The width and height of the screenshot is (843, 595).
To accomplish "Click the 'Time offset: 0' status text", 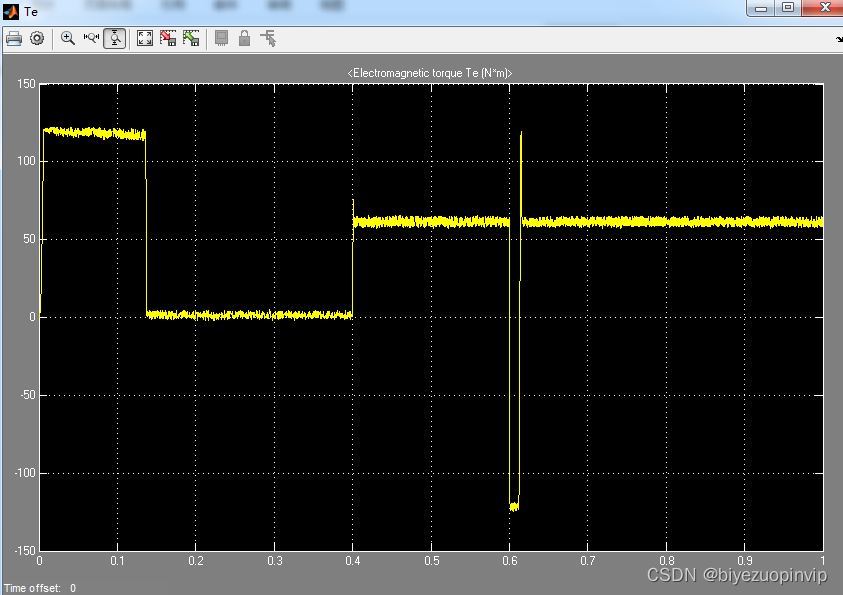I will [x=40, y=588].
